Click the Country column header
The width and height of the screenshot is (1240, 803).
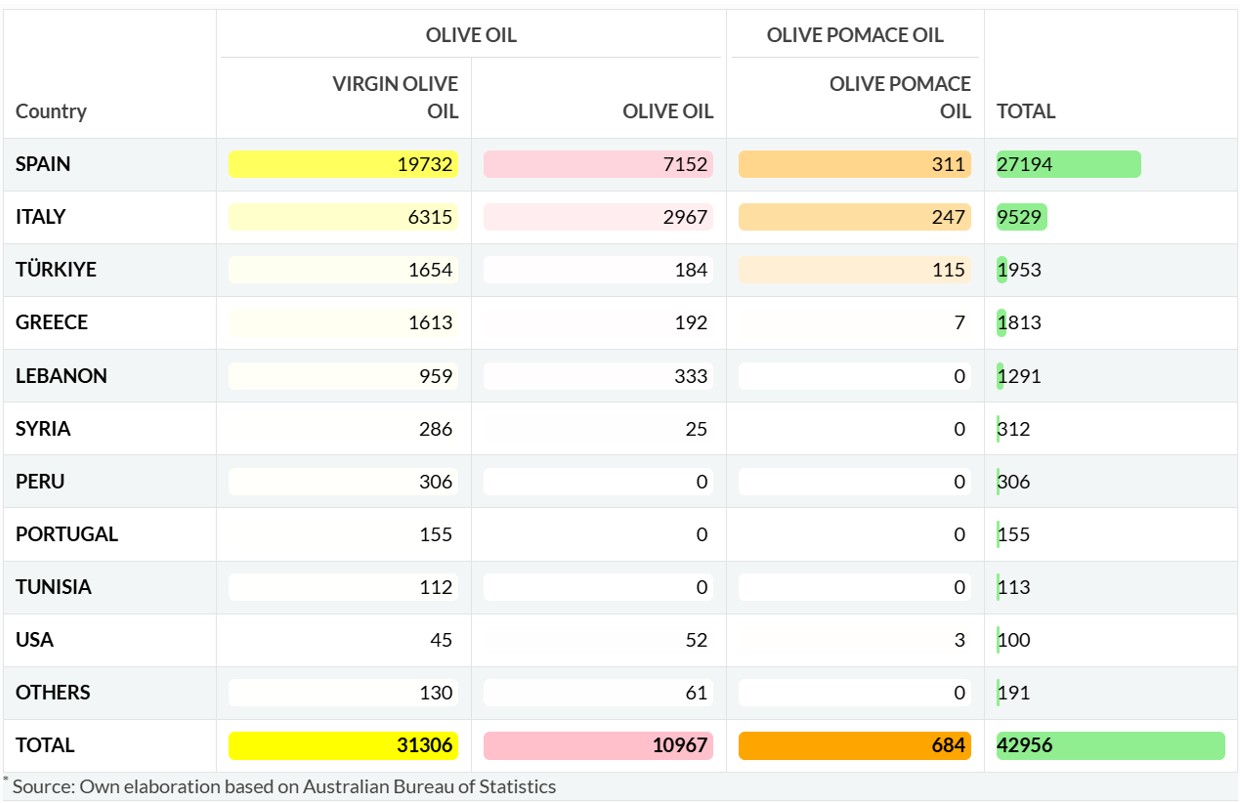51,111
